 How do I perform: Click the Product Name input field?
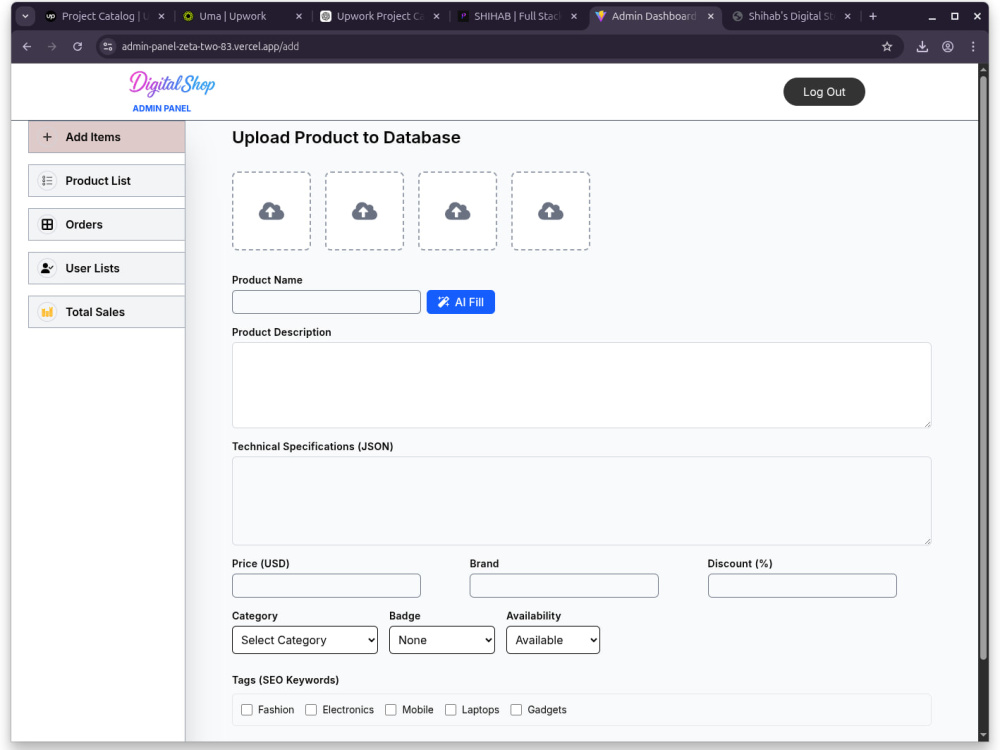(x=326, y=302)
